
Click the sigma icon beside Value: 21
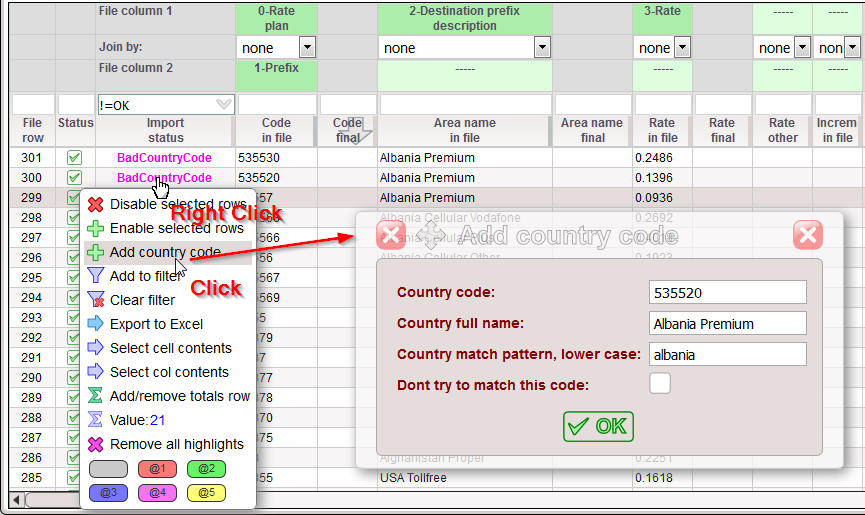[x=95, y=420]
